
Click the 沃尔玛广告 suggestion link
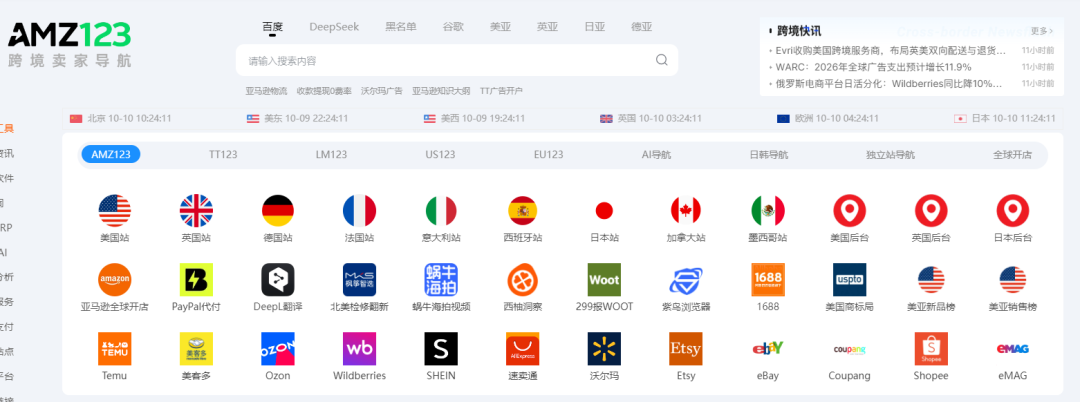pos(382,91)
